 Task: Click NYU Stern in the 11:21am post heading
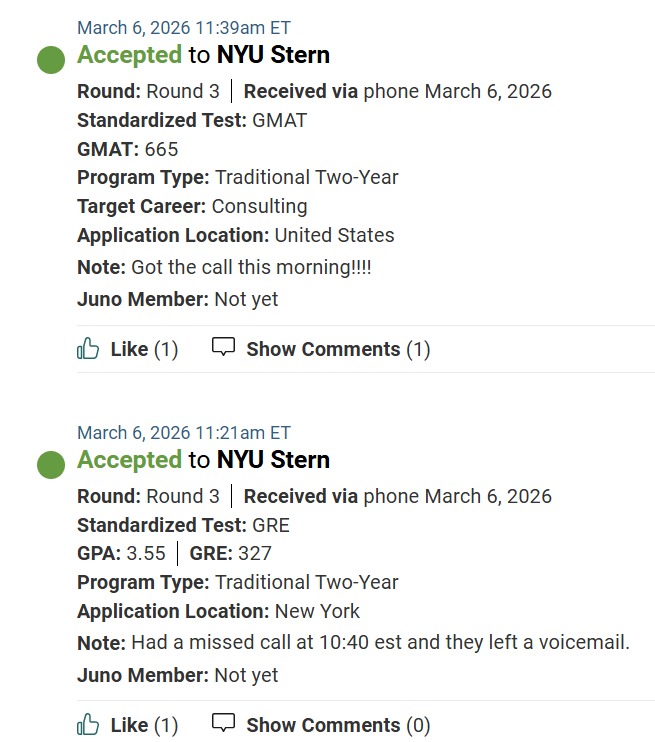click(273, 460)
